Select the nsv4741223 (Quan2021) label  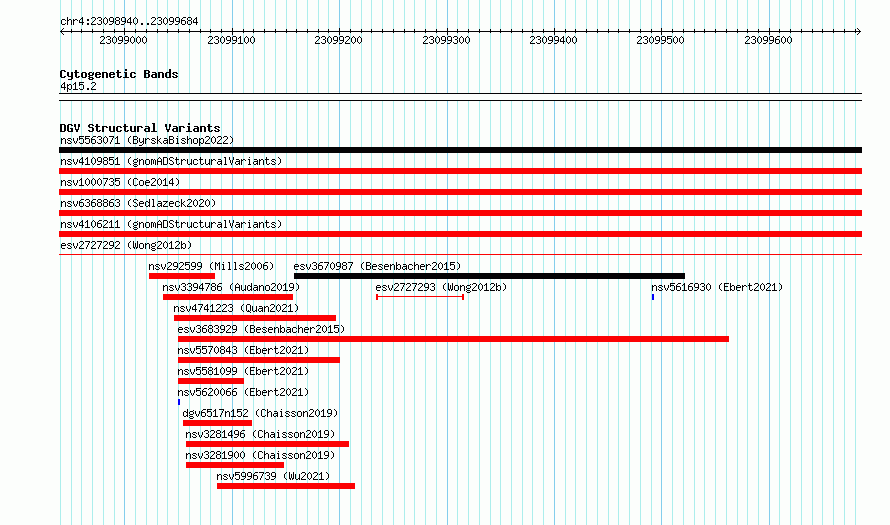click(x=236, y=308)
